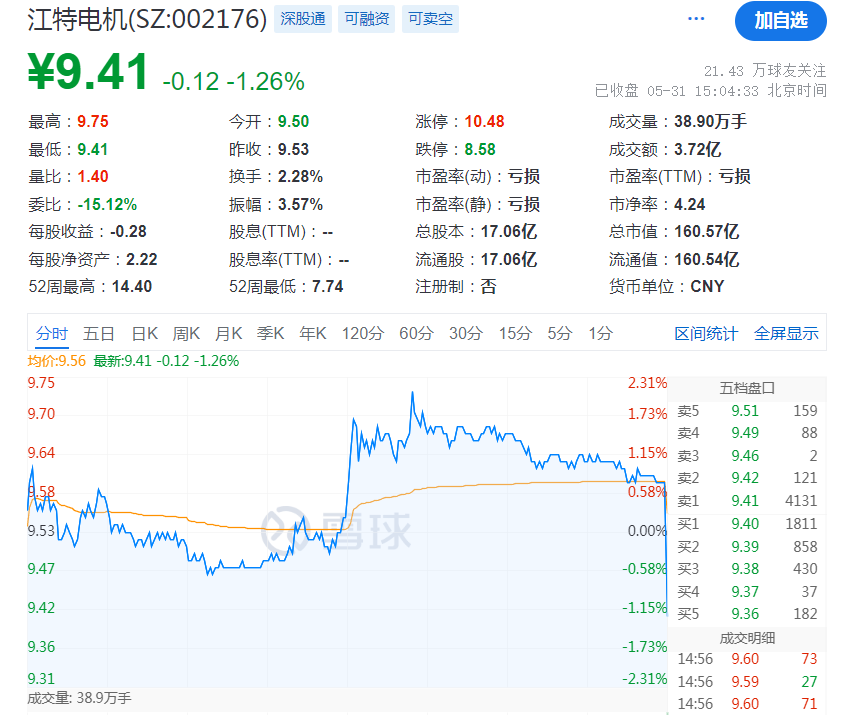The height and width of the screenshot is (715, 849).
Task: Click the 总市值 value 160.57亿
Action: click(707, 232)
